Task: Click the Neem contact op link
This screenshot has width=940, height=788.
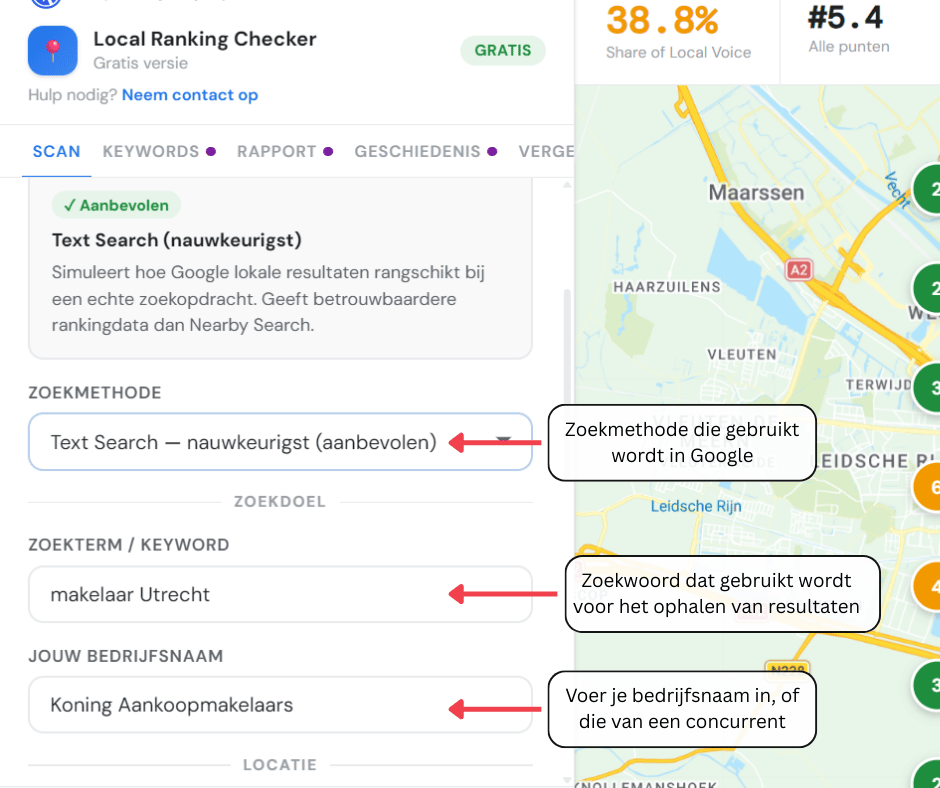Action: 190,95
